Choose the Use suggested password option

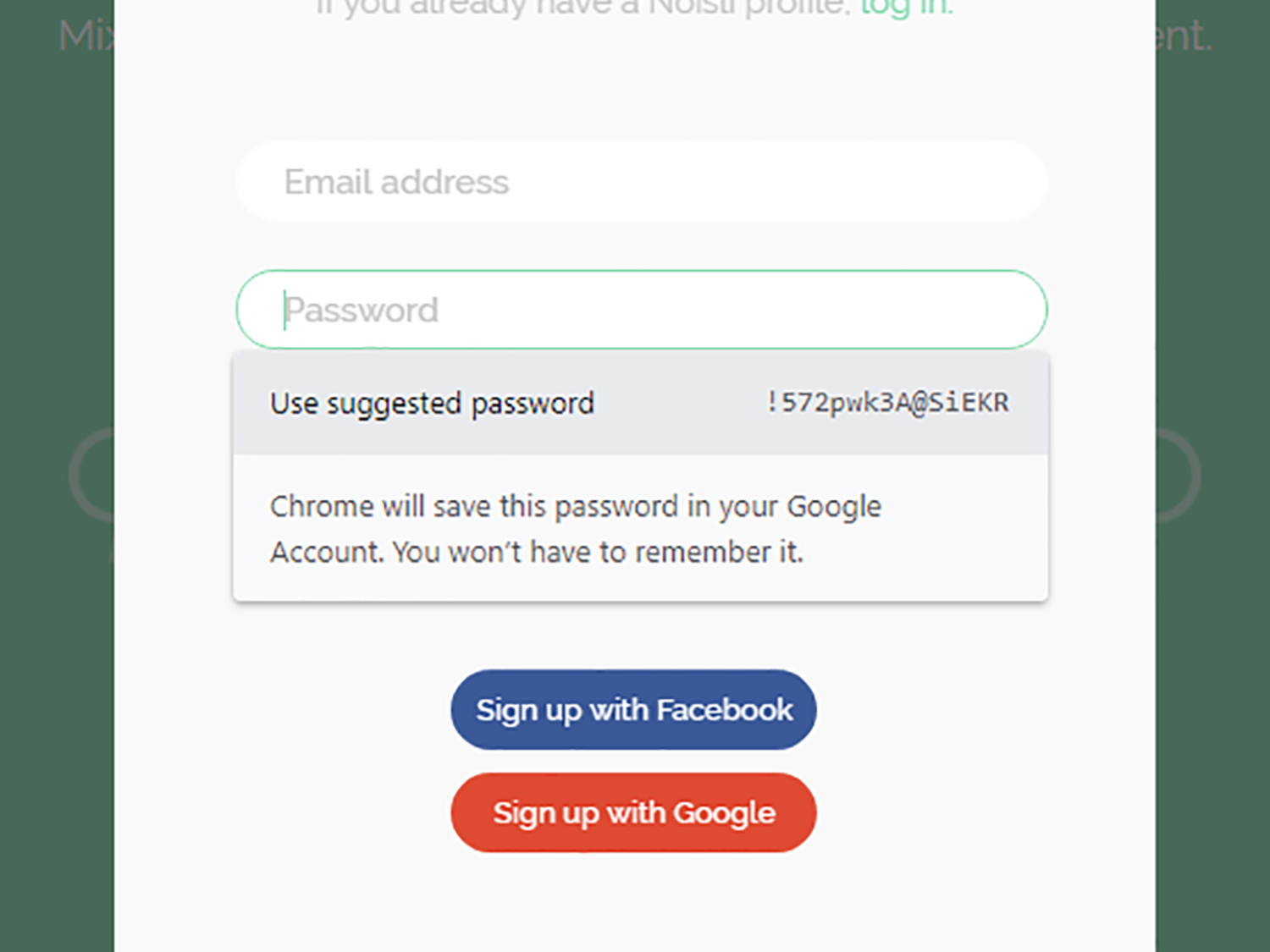coord(432,404)
